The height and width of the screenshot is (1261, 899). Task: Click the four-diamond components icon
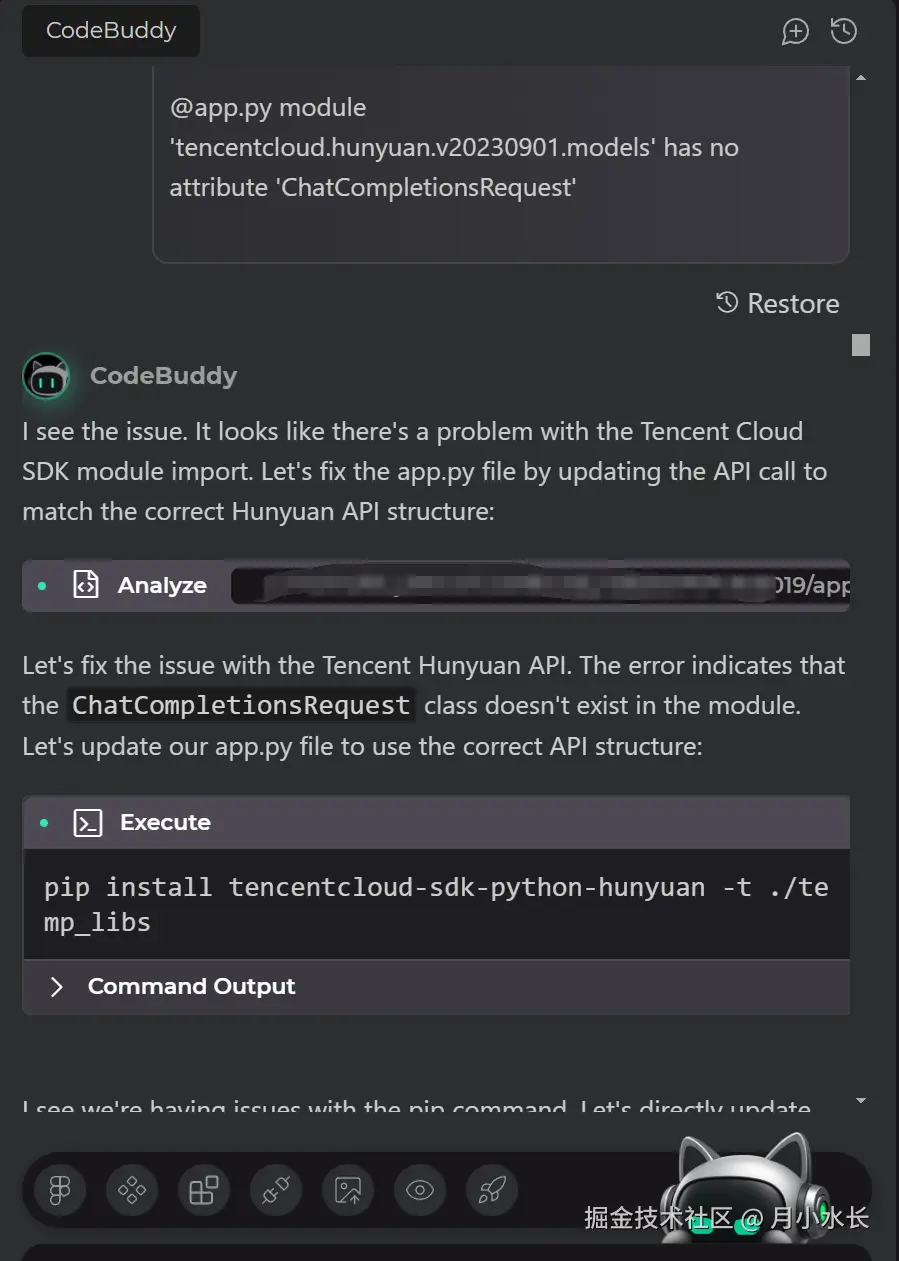tap(132, 1190)
